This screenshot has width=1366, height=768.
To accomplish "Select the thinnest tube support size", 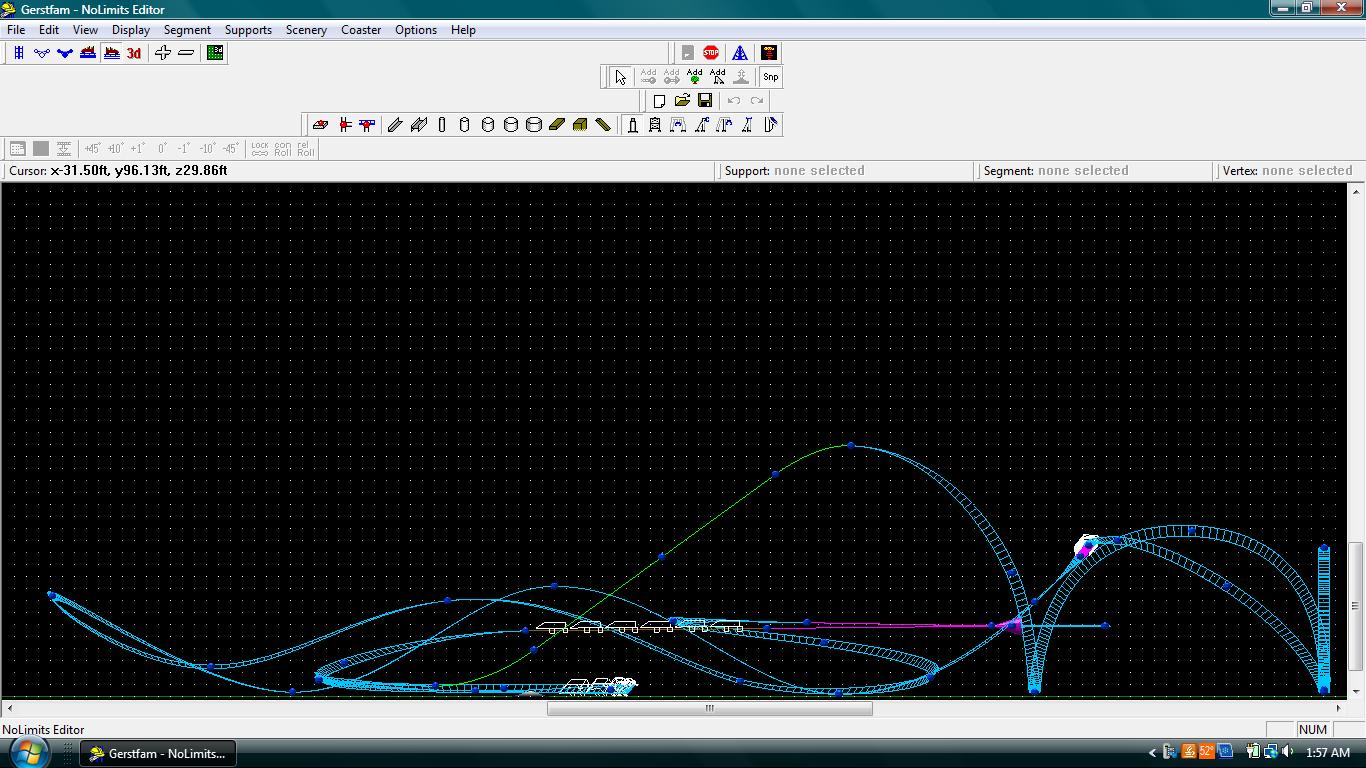I will pyautogui.click(x=441, y=125).
